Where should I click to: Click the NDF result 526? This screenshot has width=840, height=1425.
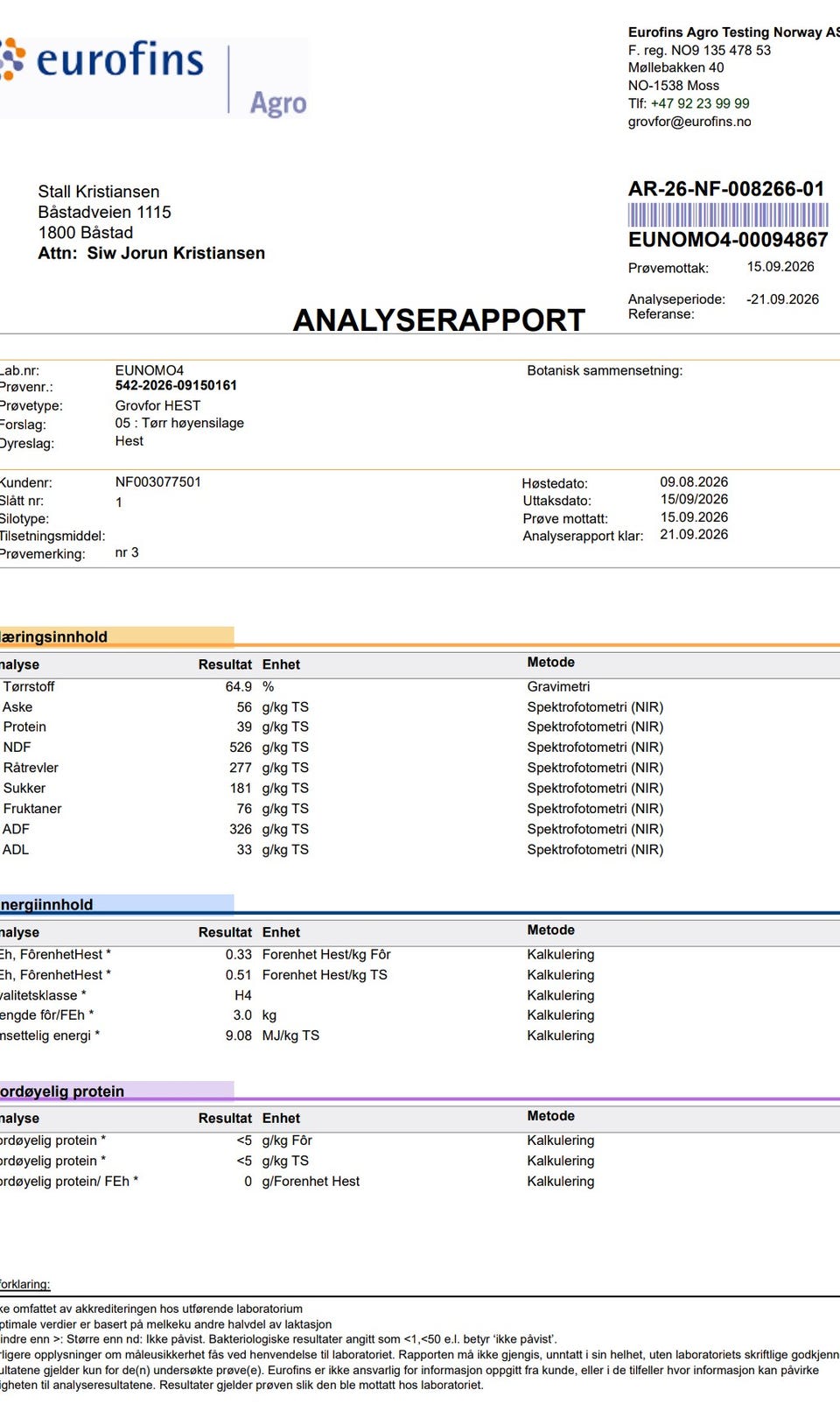coord(241,748)
